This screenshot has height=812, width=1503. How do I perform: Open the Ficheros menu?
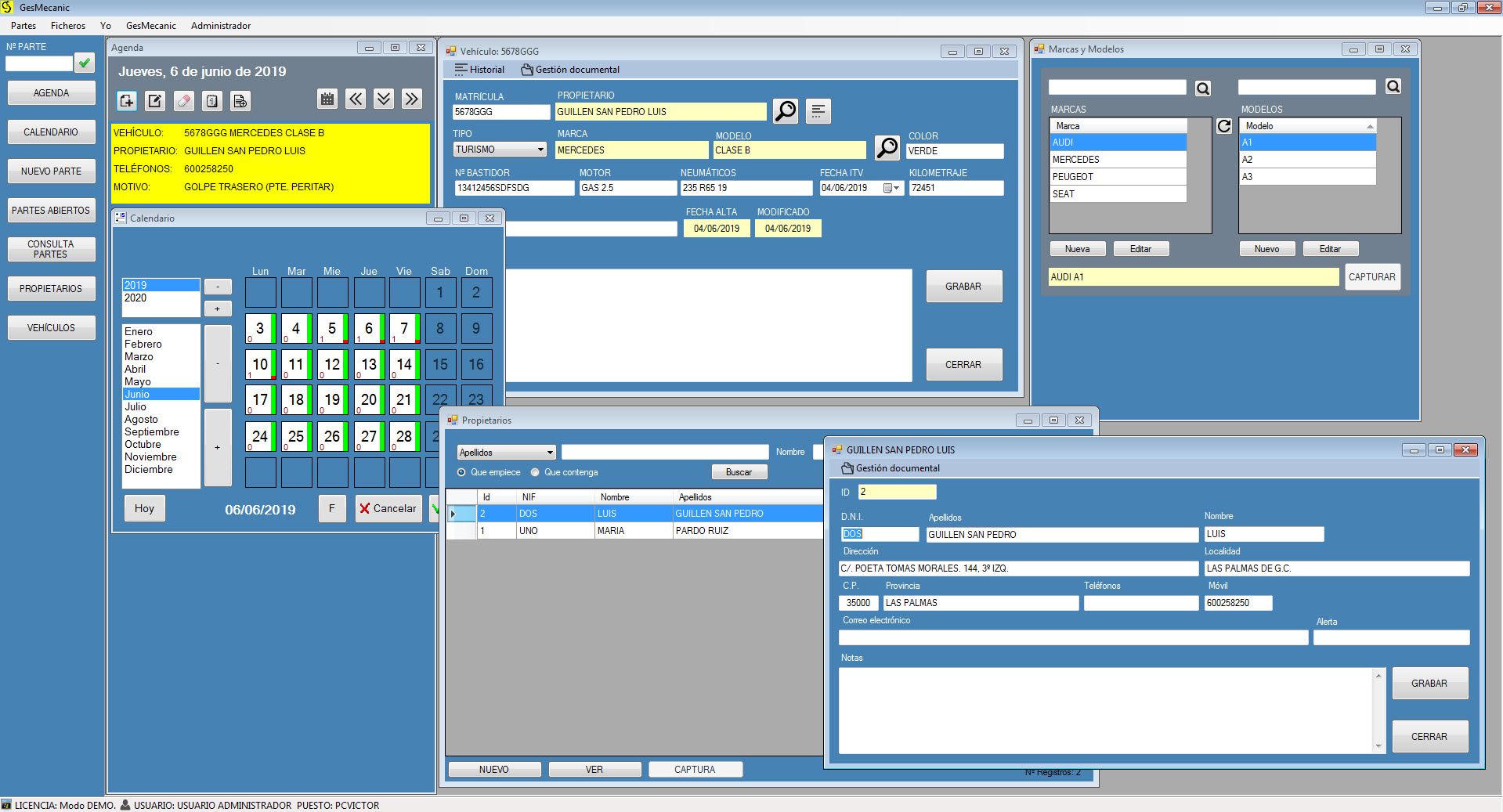(x=68, y=26)
